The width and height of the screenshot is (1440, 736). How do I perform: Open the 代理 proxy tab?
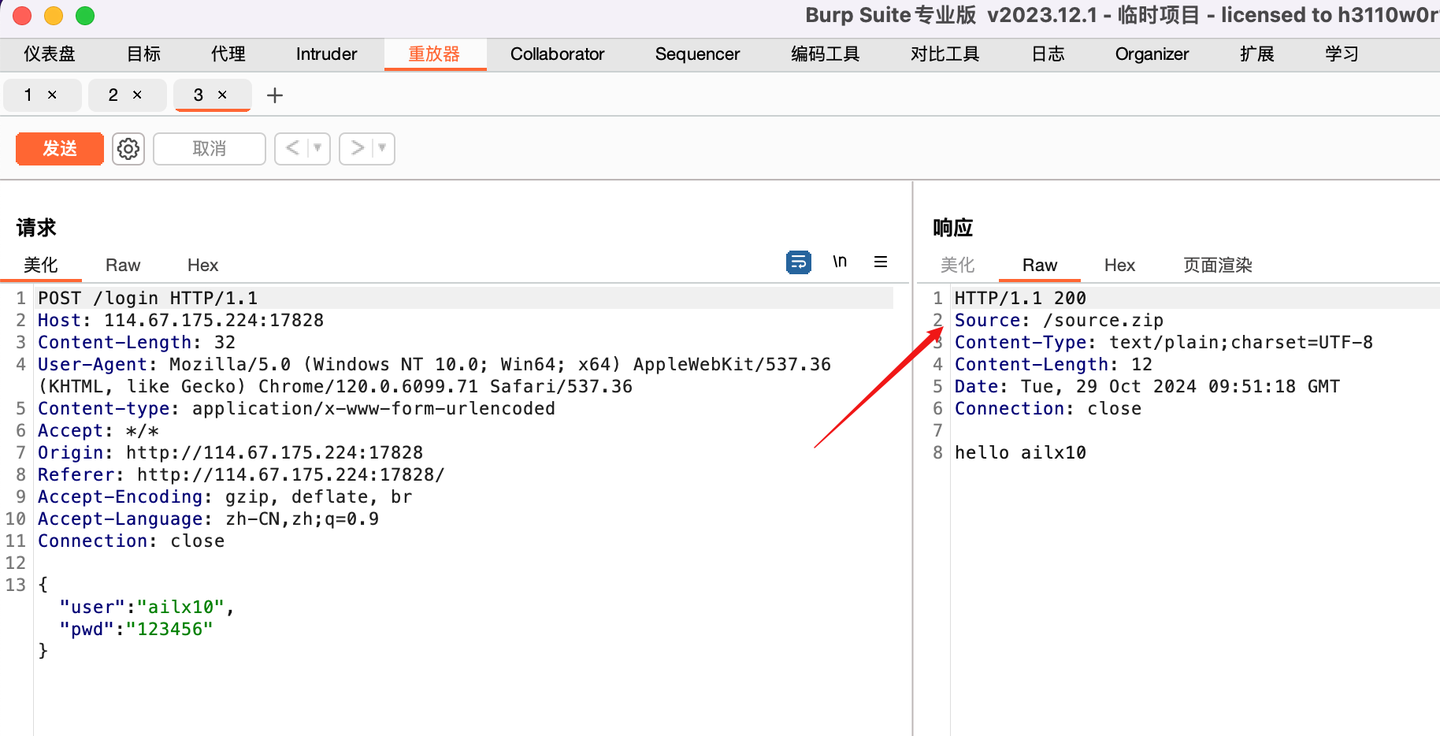coord(228,54)
